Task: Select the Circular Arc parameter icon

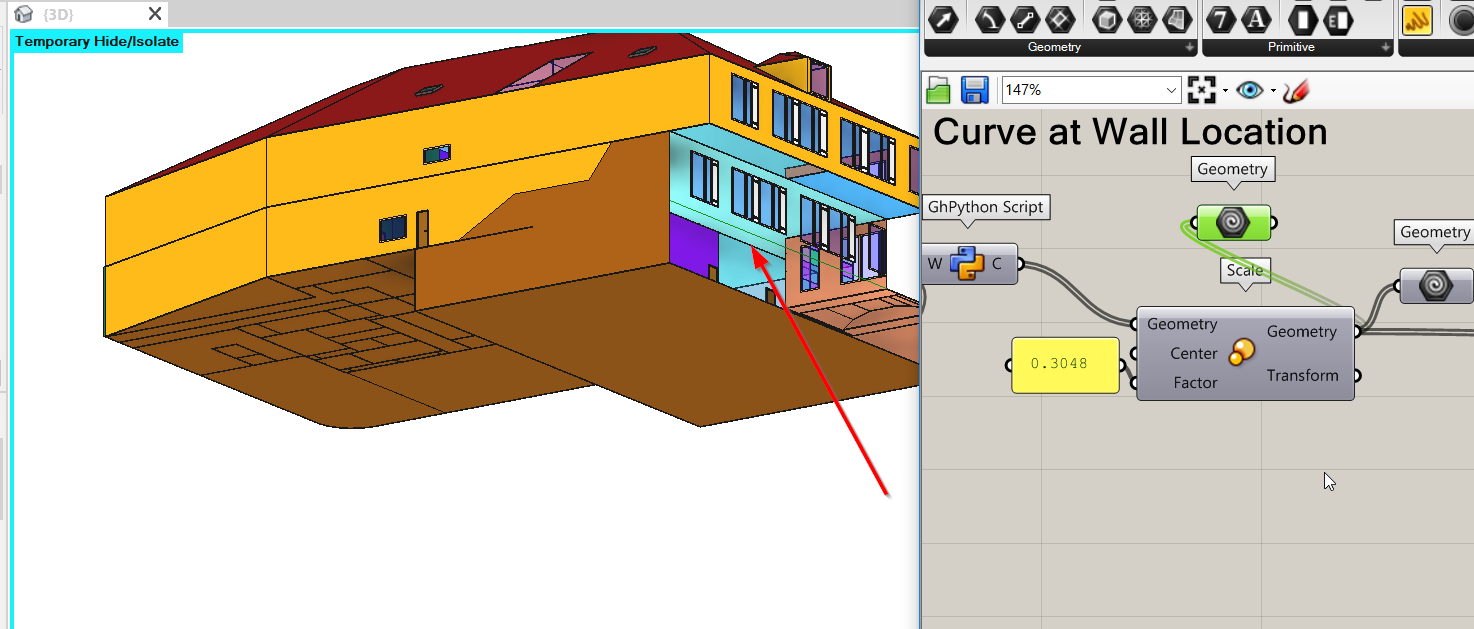Action: click(x=989, y=19)
